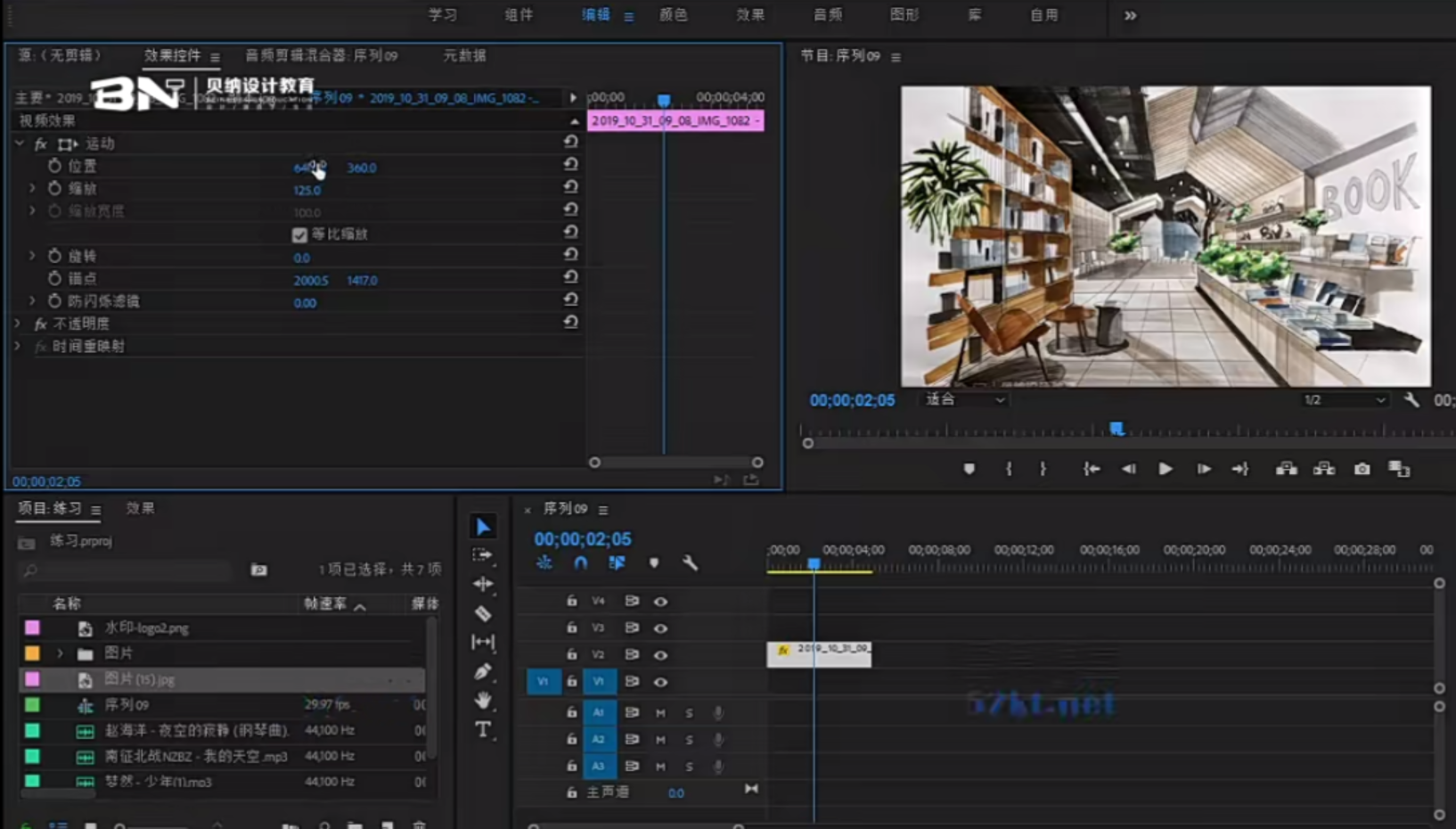Image resolution: width=1456 pixels, height=829 pixels.
Task: Expand the Rotation property
Action: 32,256
